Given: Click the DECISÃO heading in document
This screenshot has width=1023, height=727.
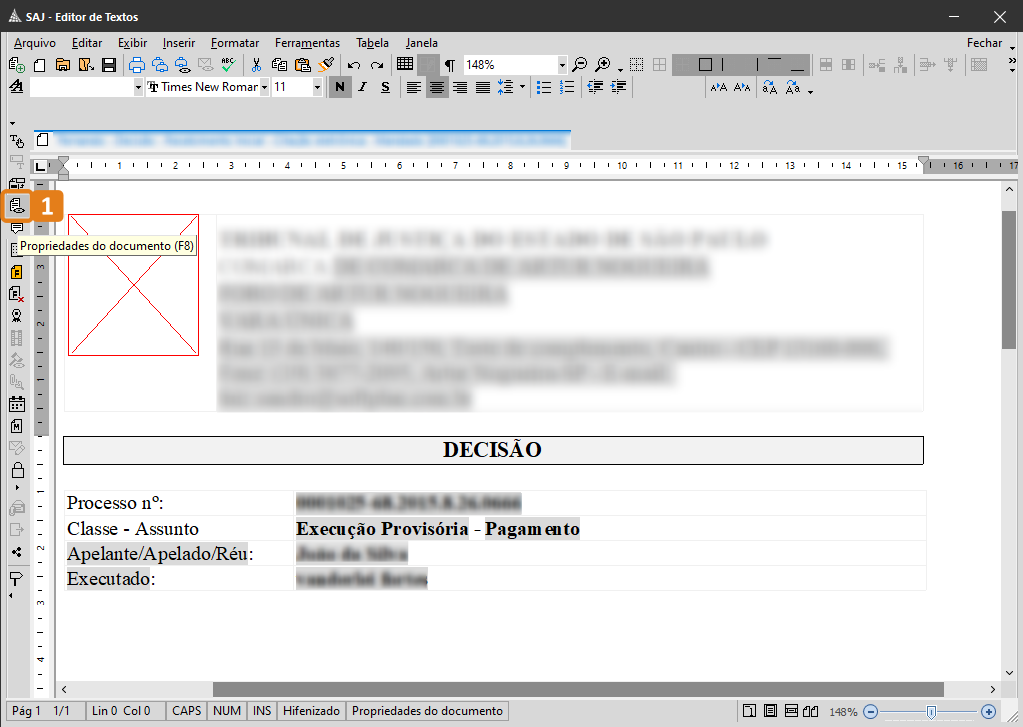Looking at the screenshot, I should click(x=493, y=450).
